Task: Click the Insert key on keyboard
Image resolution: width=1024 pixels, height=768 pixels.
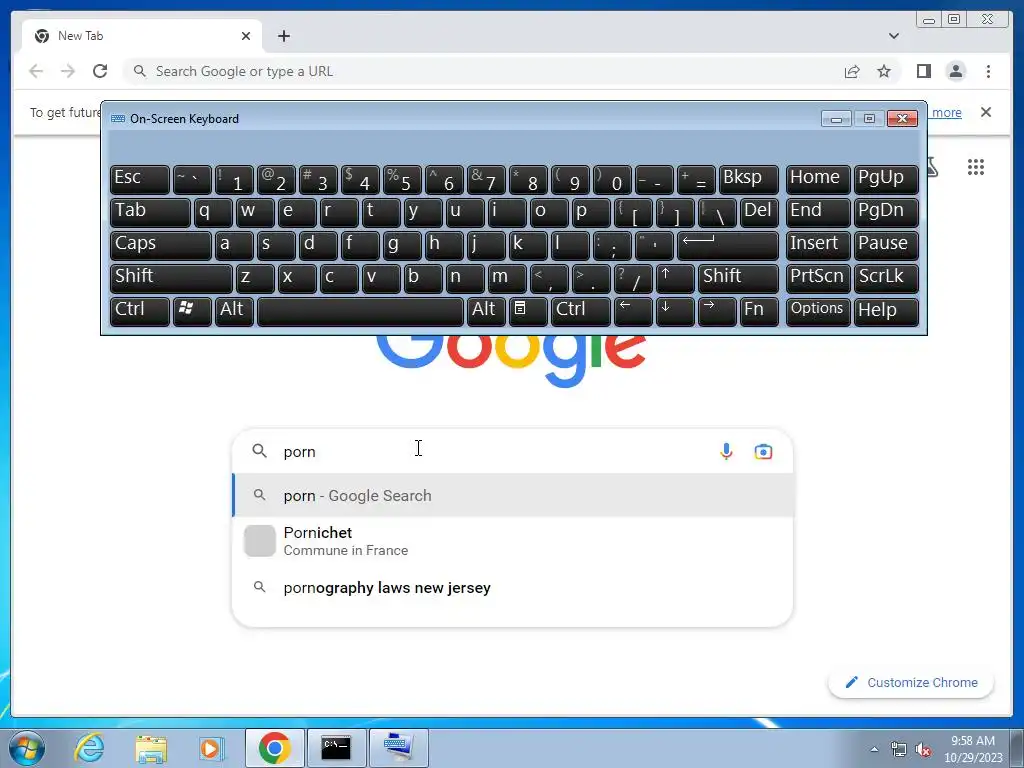Action: tap(818, 246)
